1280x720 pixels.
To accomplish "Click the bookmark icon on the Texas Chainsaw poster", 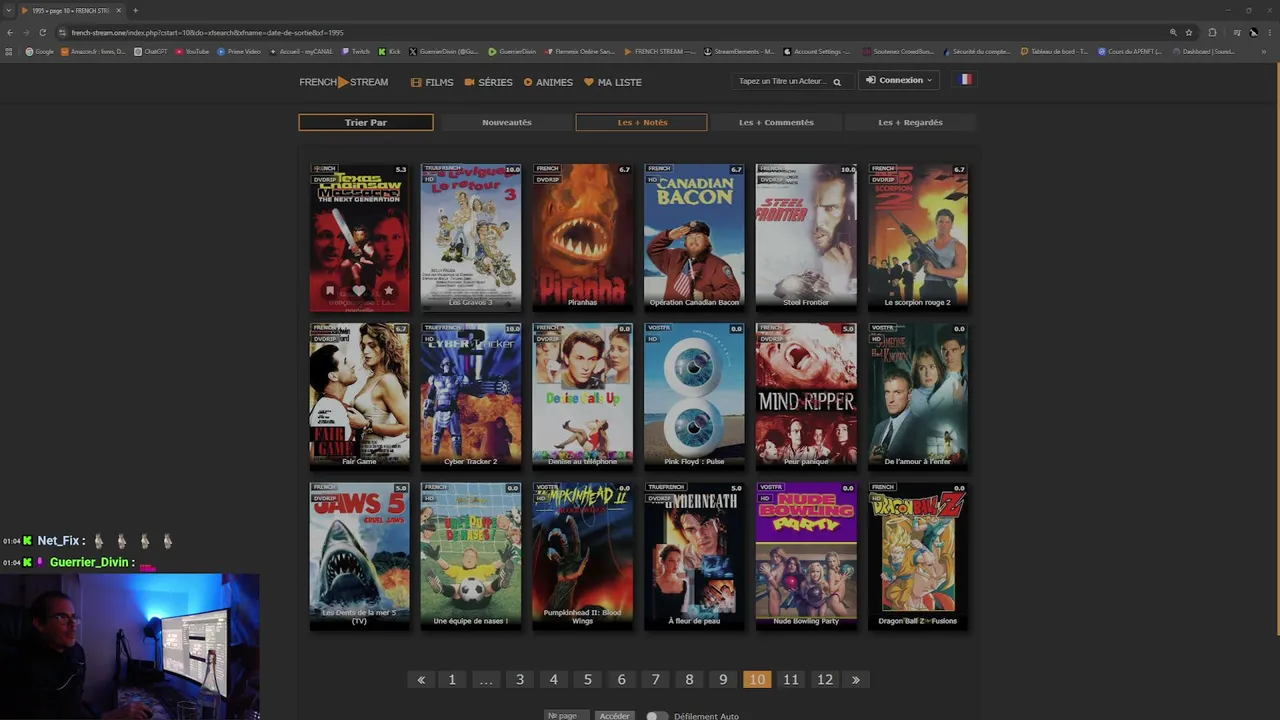I will click(x=330, y=291).
